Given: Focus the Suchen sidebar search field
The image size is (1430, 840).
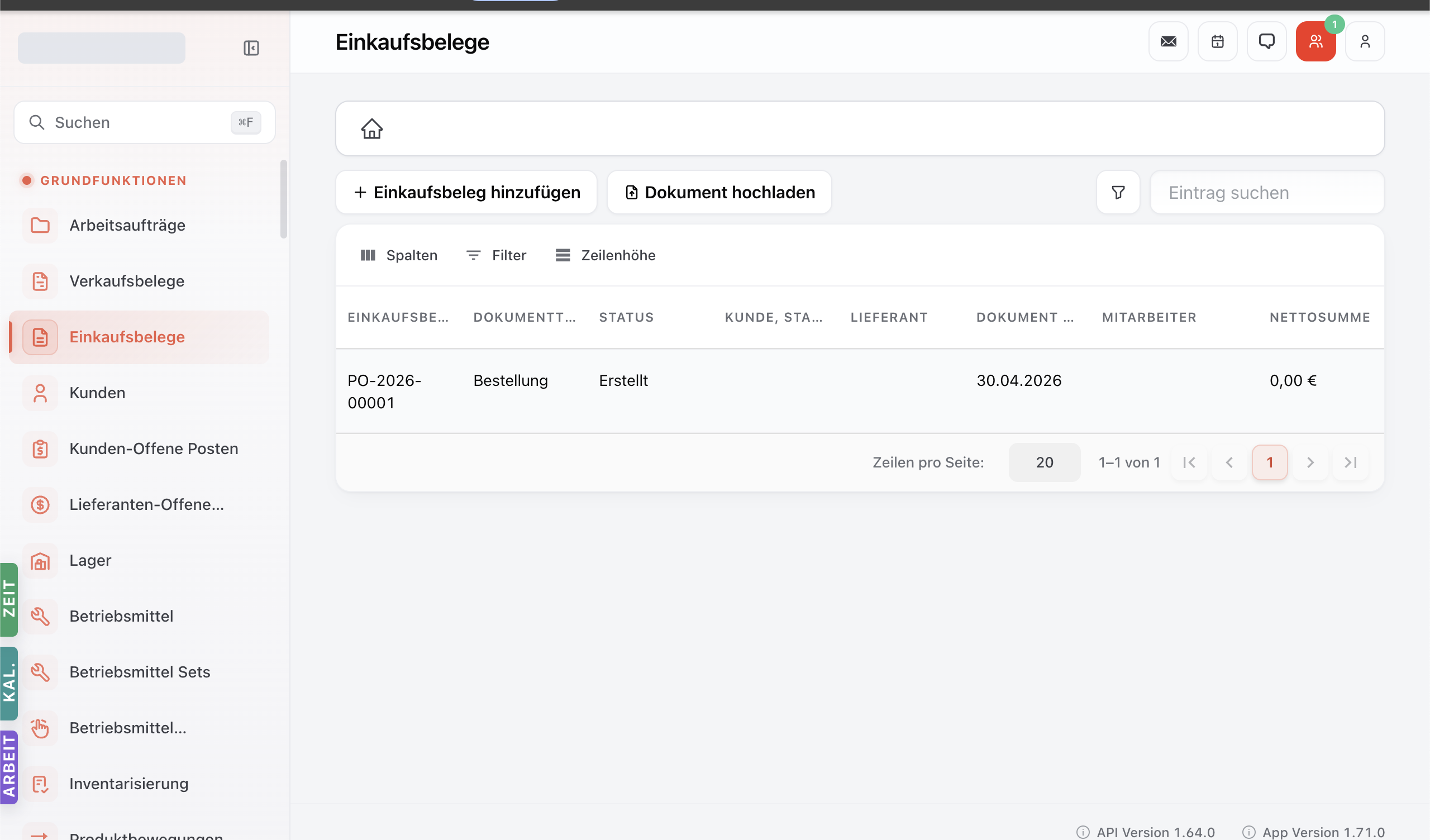Looking at the screenshot, I should (144, 122).
